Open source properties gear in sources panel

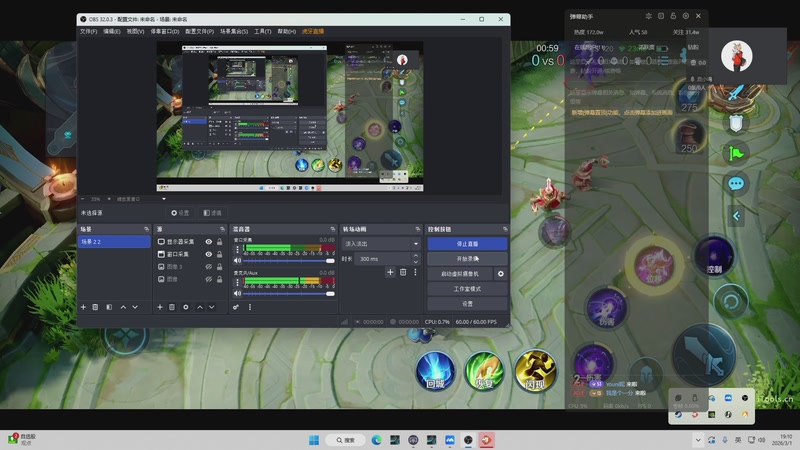(186, 307)
